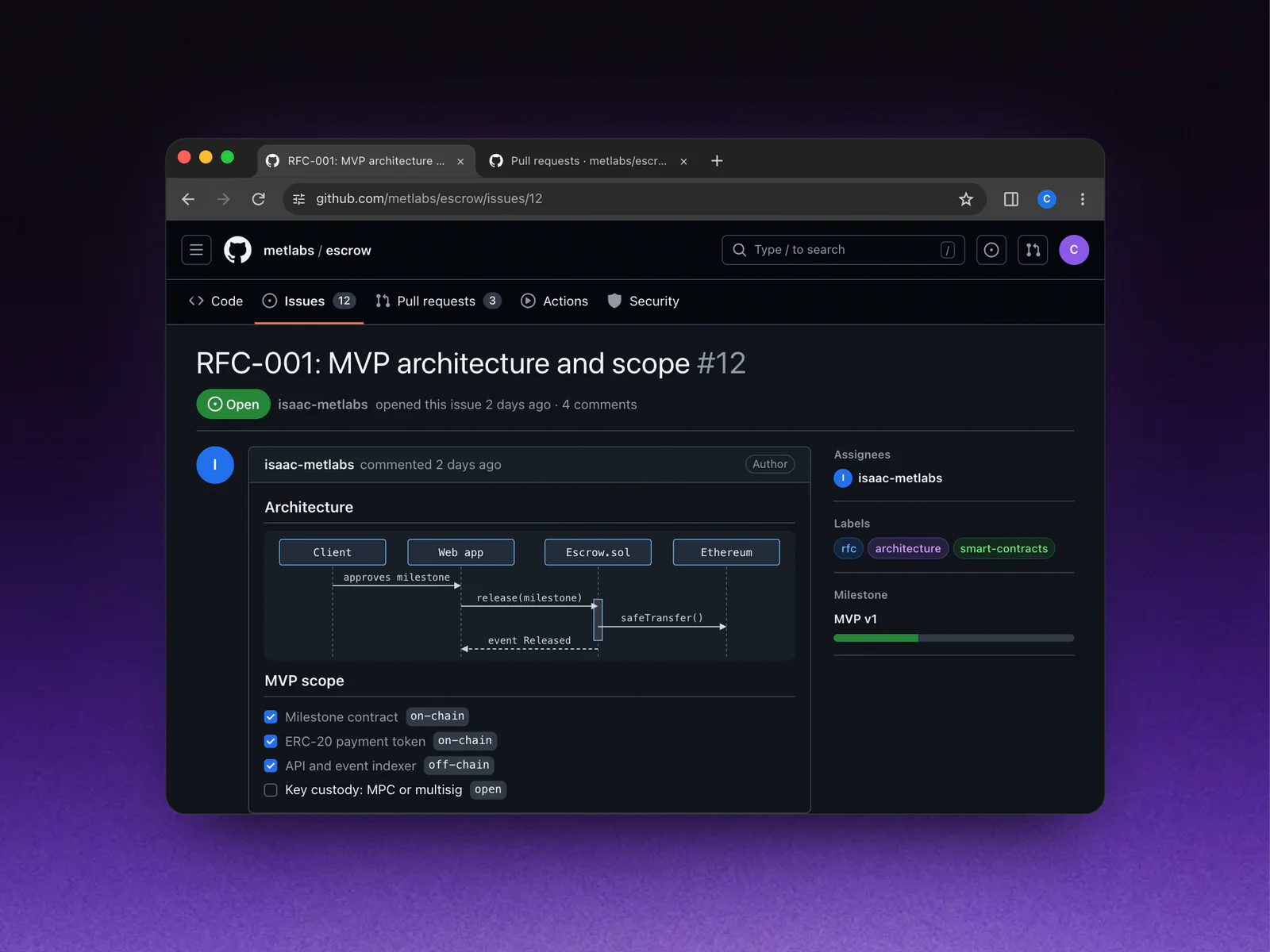Open the pull requests shortcut icon in header
Viewport: 1270px width, 952px height.
click(1033, 250)
